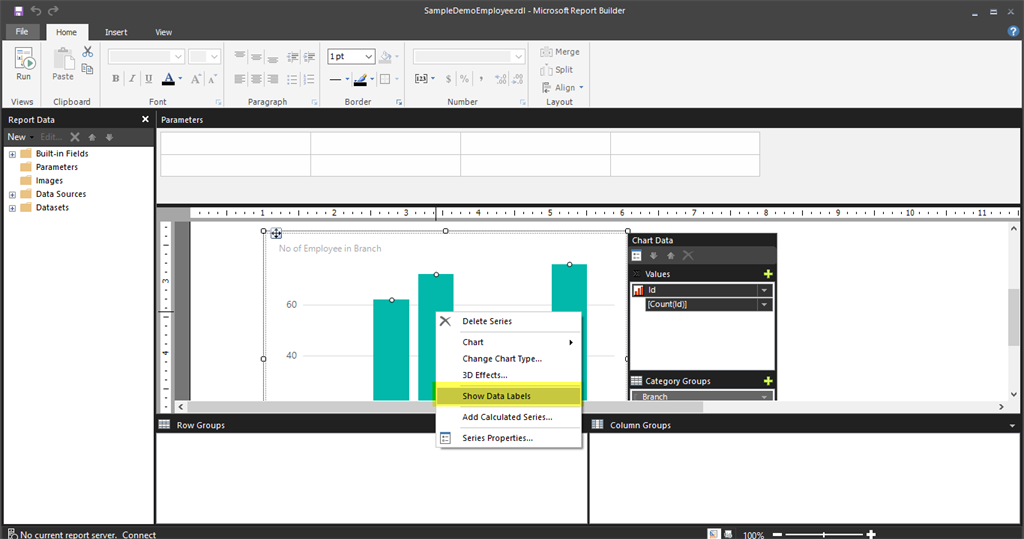Align paragraph right
The height and width of the screenshot is (539, 1024).
(x=272, y=79)
